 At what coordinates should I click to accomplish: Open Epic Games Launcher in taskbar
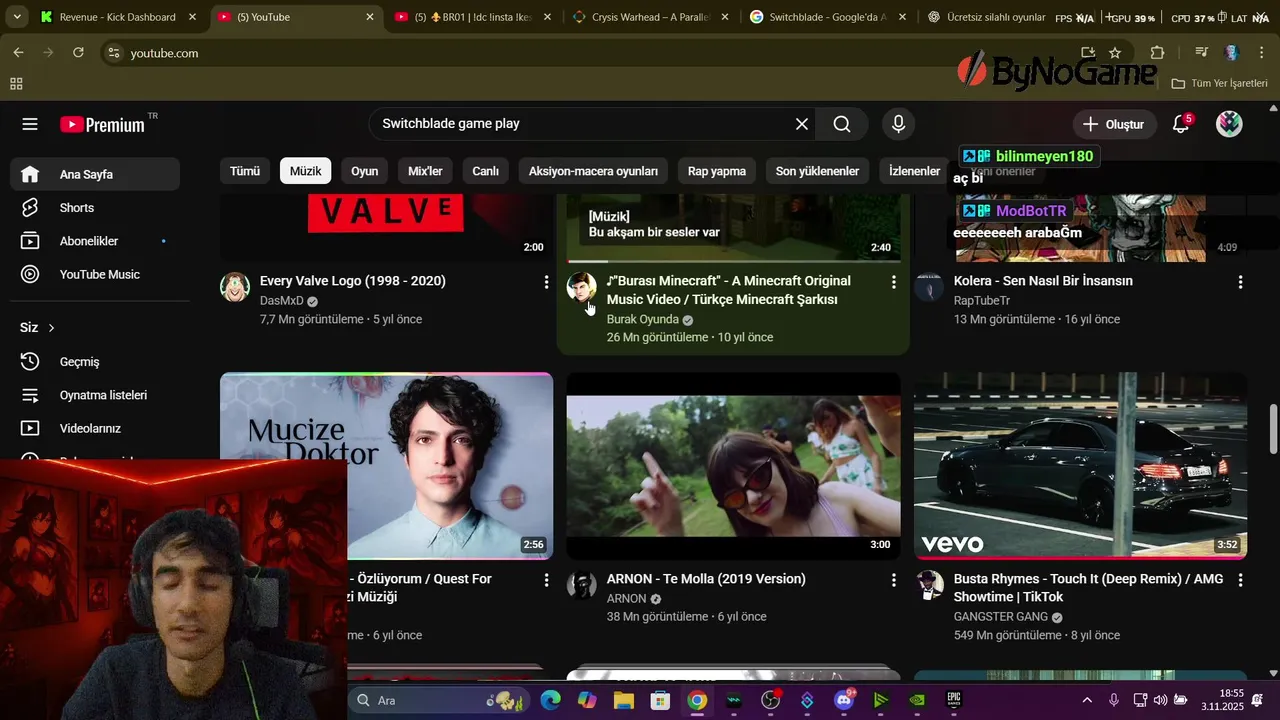tap(954, 700)
